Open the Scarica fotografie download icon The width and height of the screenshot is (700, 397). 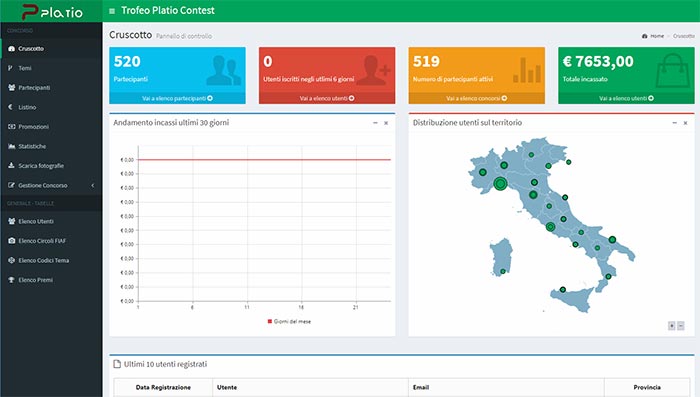point(12,166)
